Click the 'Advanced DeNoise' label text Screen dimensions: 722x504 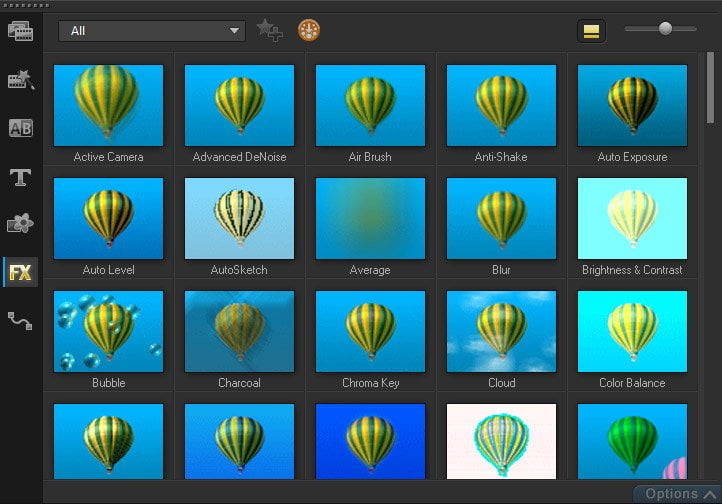239,157
